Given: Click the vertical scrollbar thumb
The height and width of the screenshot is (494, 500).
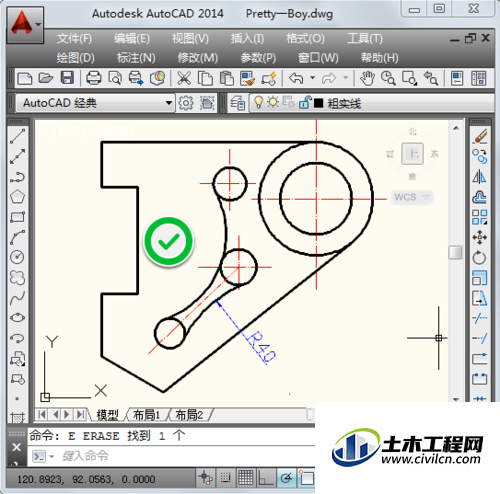Looking at the screenshot, I should tap(455, 252).
